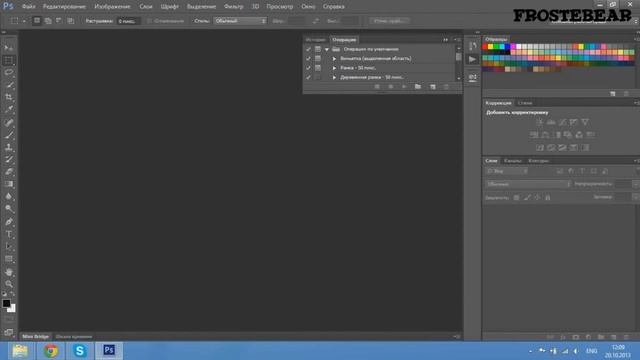The width and height of the screenshot is (640, 360).
Task: Expand the Деревянная рамка action
Action: click(334, 77)
